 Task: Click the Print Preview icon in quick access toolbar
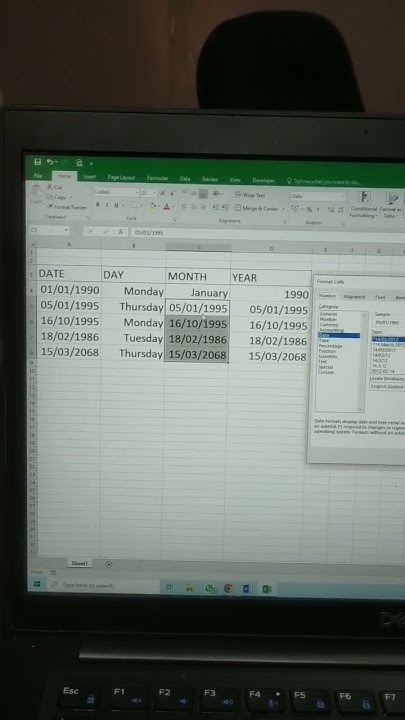[79, 163]
